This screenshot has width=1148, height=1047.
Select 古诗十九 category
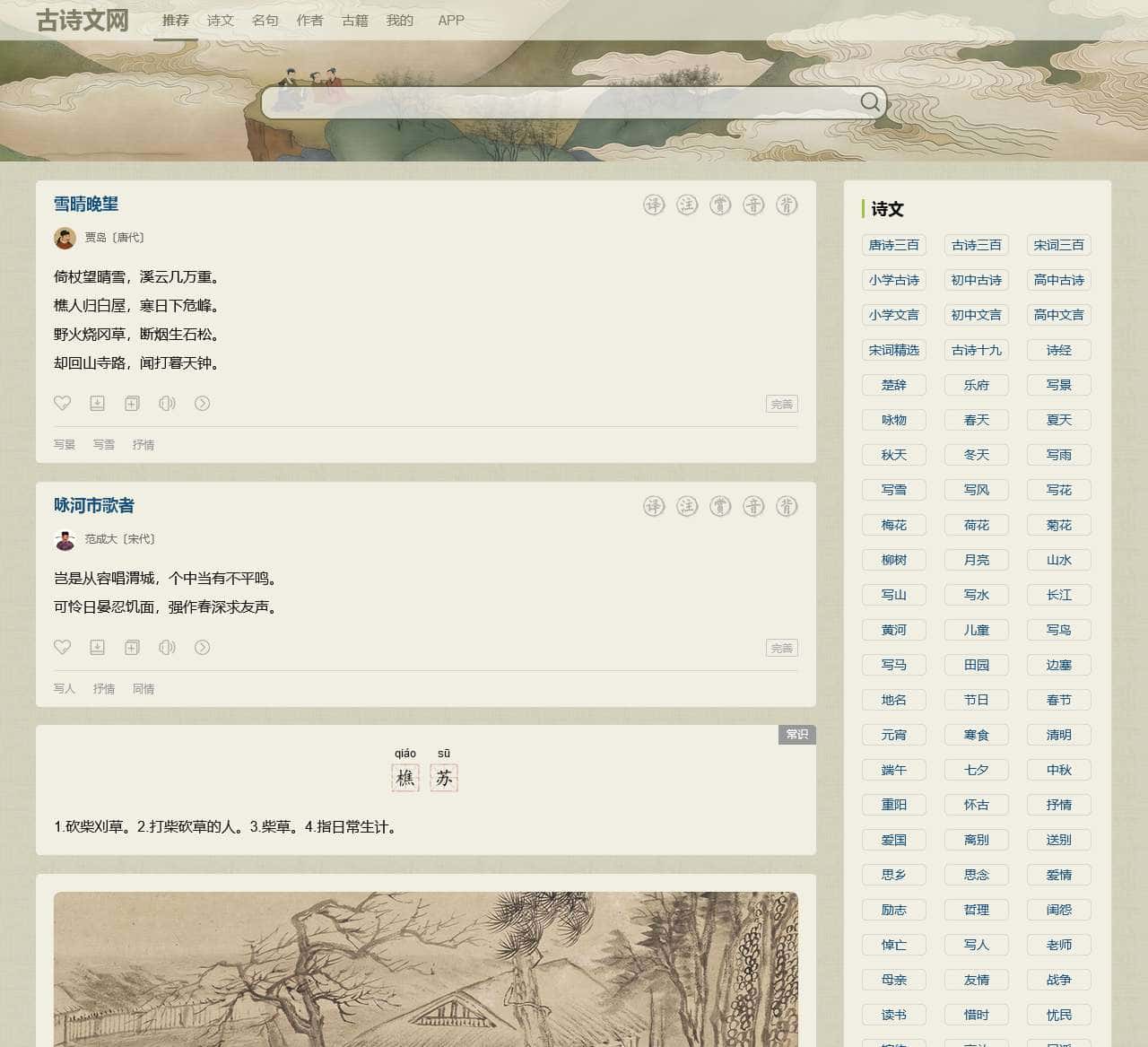pyautogui.click(x=977, y=350)
